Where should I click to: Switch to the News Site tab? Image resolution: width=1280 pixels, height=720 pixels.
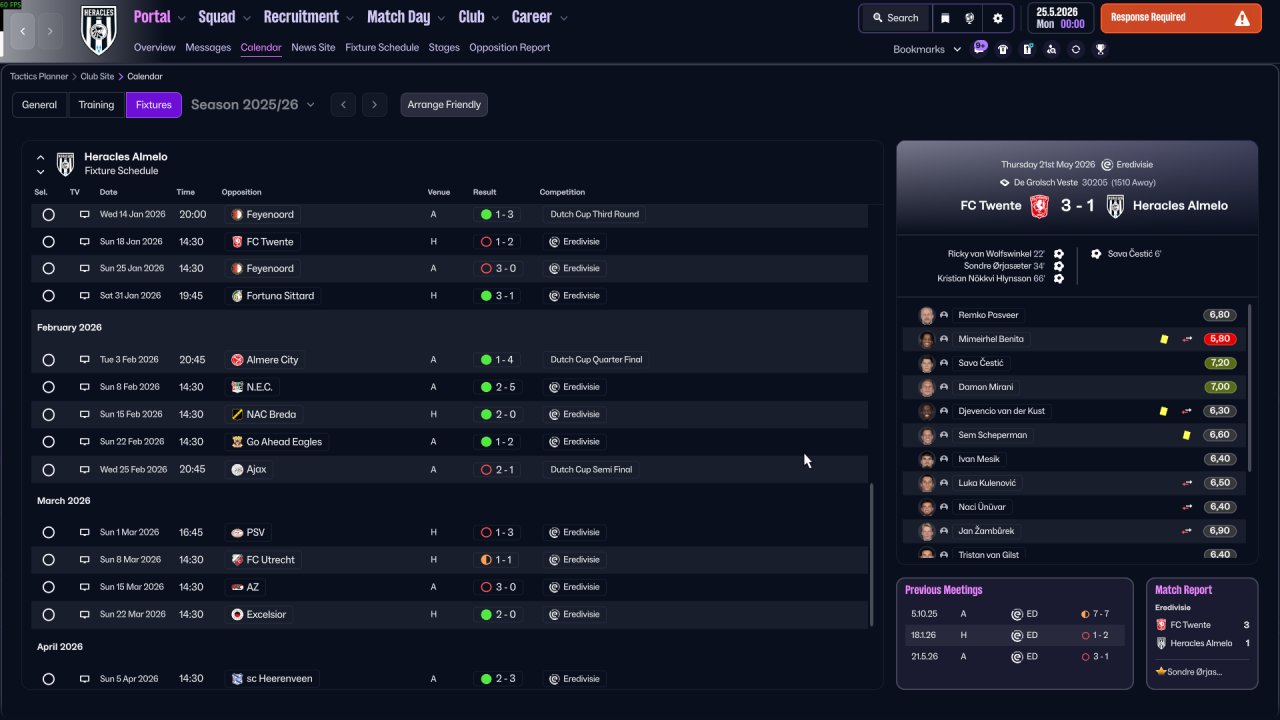[x=313, y=47]
